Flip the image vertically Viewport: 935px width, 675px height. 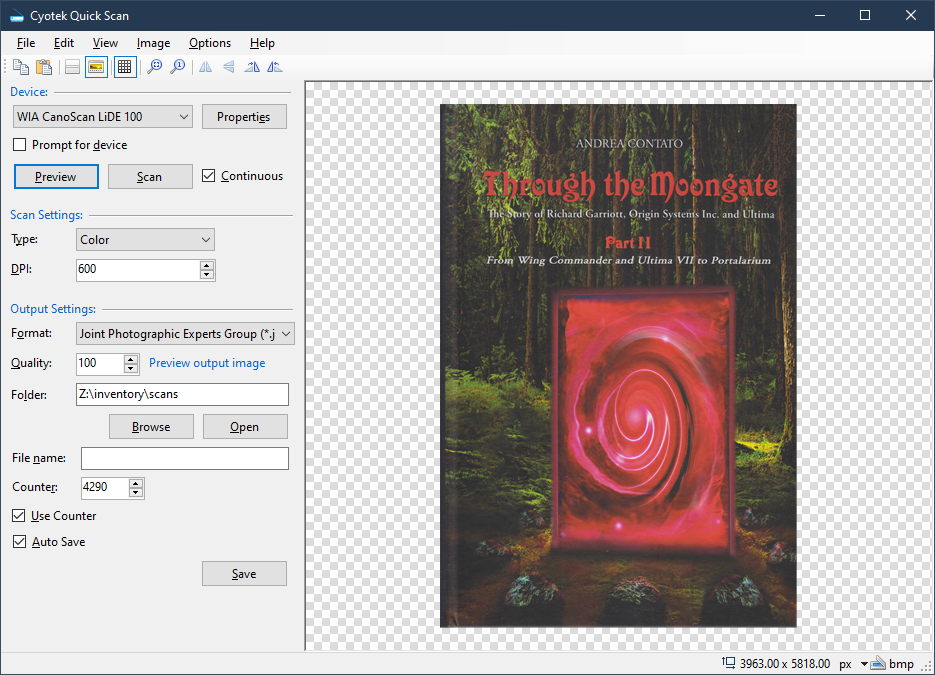coord(228,67)
